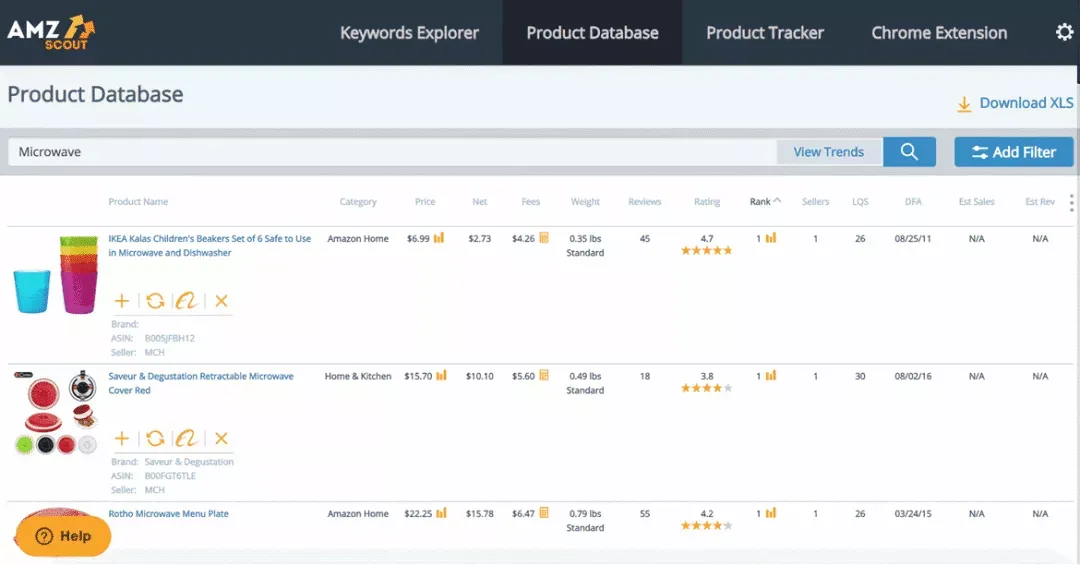Click the Microwave search input field
The height and width of the screenshot is (565, 1080).
click(x=392, y=152)
